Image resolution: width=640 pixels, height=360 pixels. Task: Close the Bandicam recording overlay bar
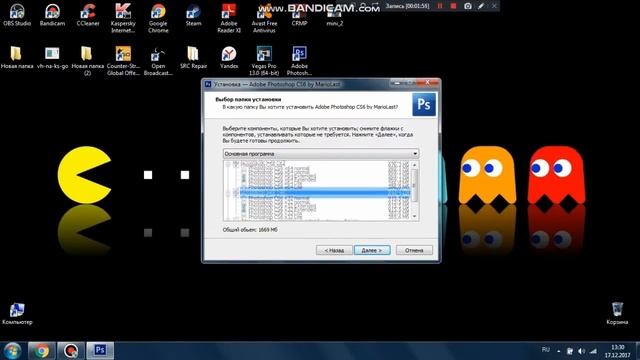click(494, 6)
